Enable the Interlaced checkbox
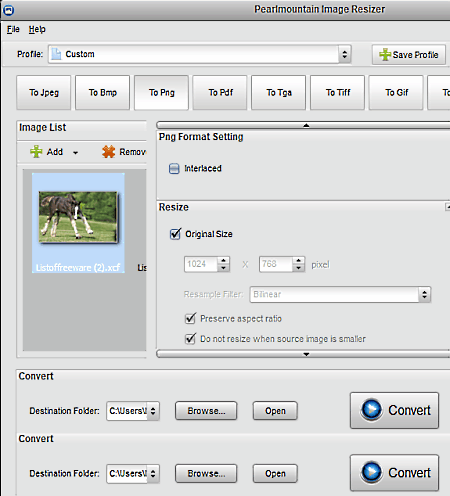Image resolution: width=450 pixels, height=496 pixels. click(x=174, y=169)
